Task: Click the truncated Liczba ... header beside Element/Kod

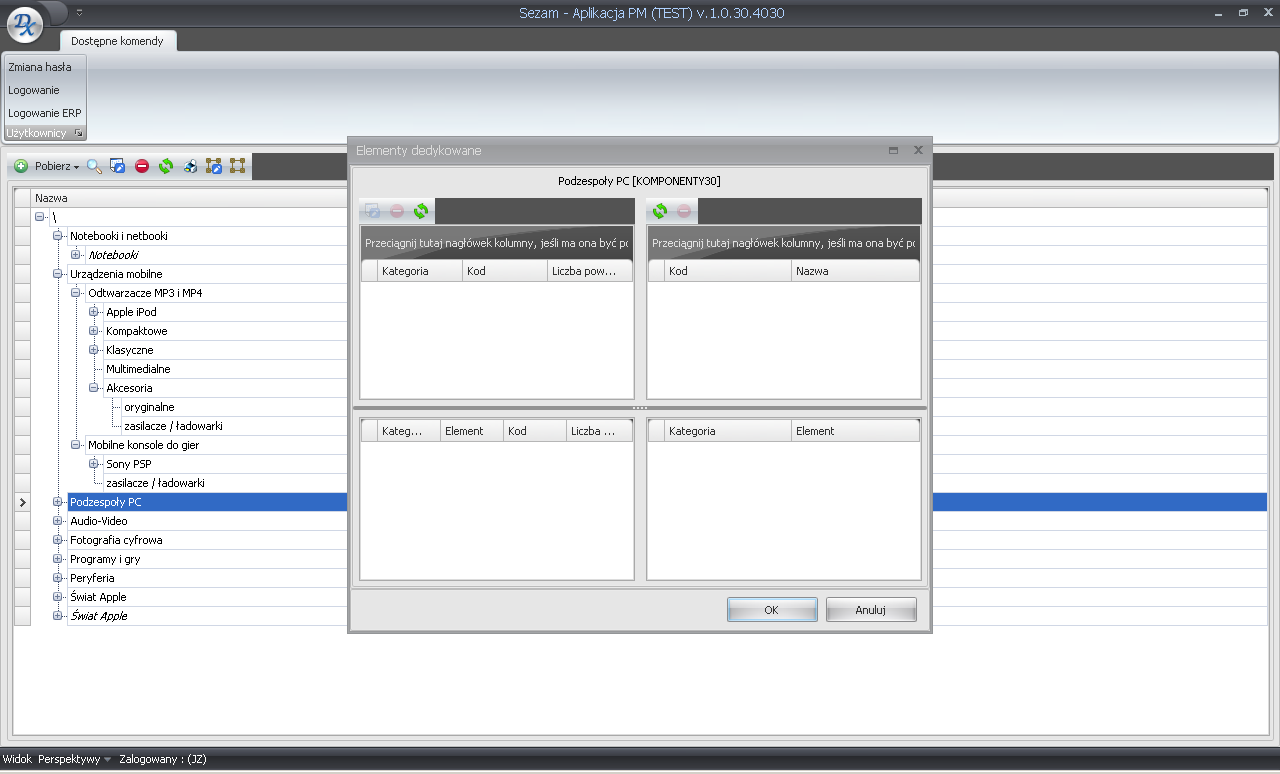Action: [x=599, y=431]
